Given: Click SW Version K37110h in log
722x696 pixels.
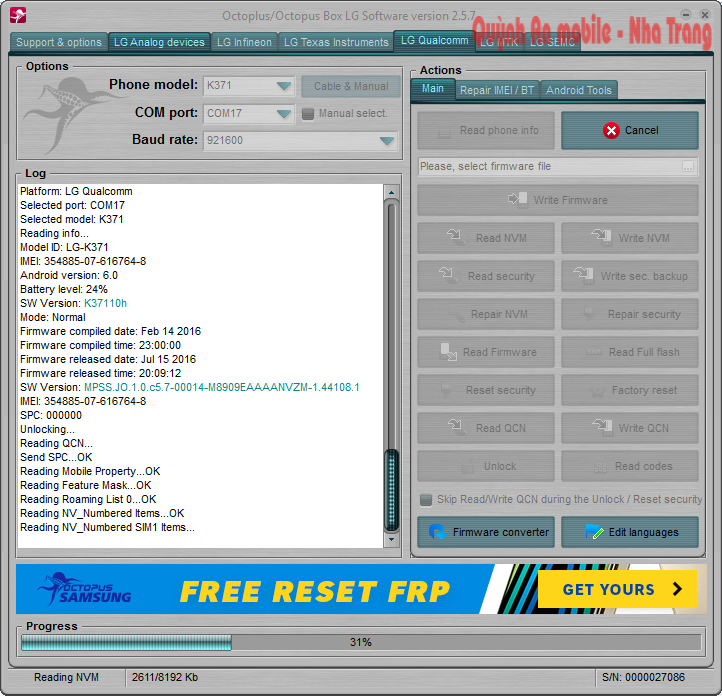Looking at the screenshot, I should point(73,303).
